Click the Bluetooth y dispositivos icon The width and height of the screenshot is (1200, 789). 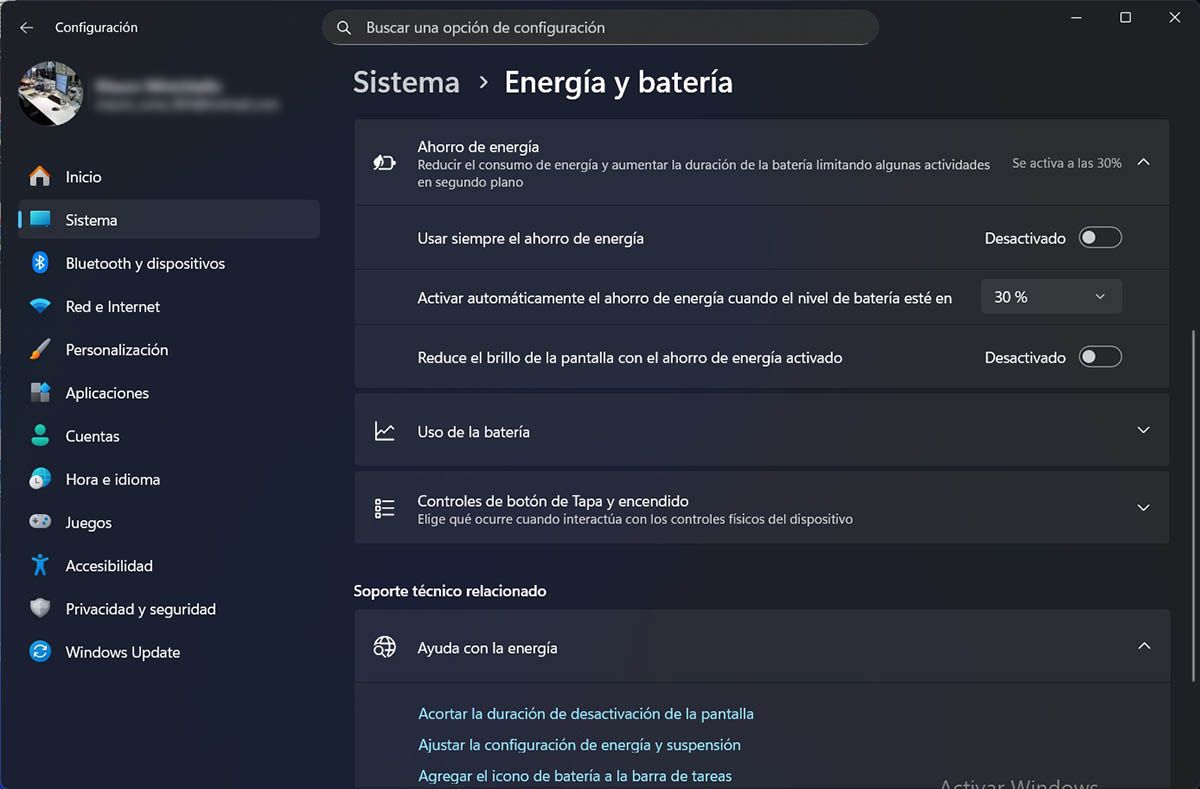(x=40, y=263)
